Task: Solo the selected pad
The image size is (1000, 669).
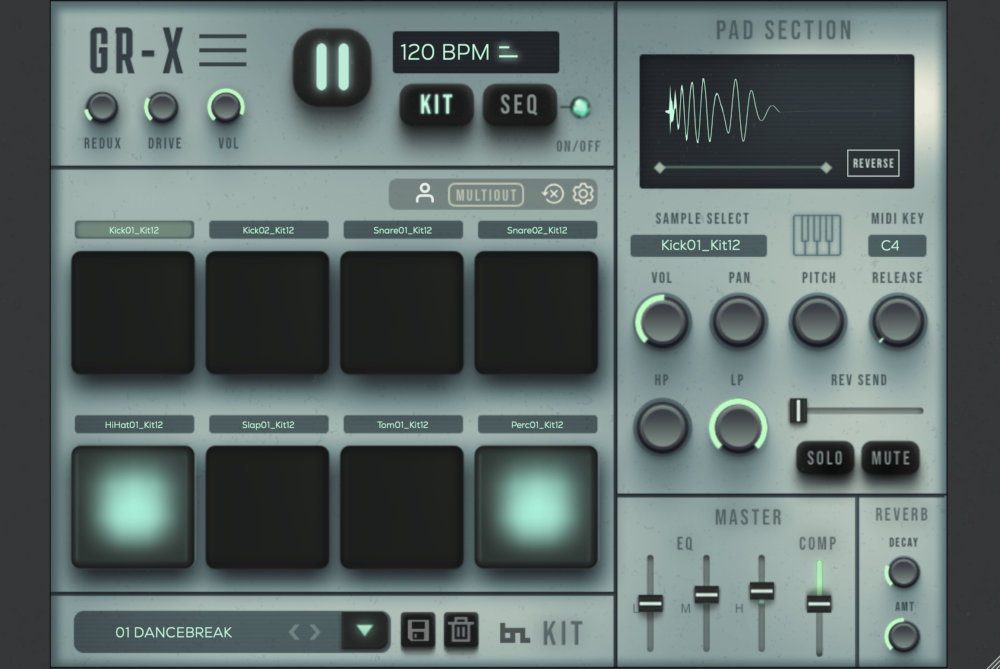Action: point(824,458)
